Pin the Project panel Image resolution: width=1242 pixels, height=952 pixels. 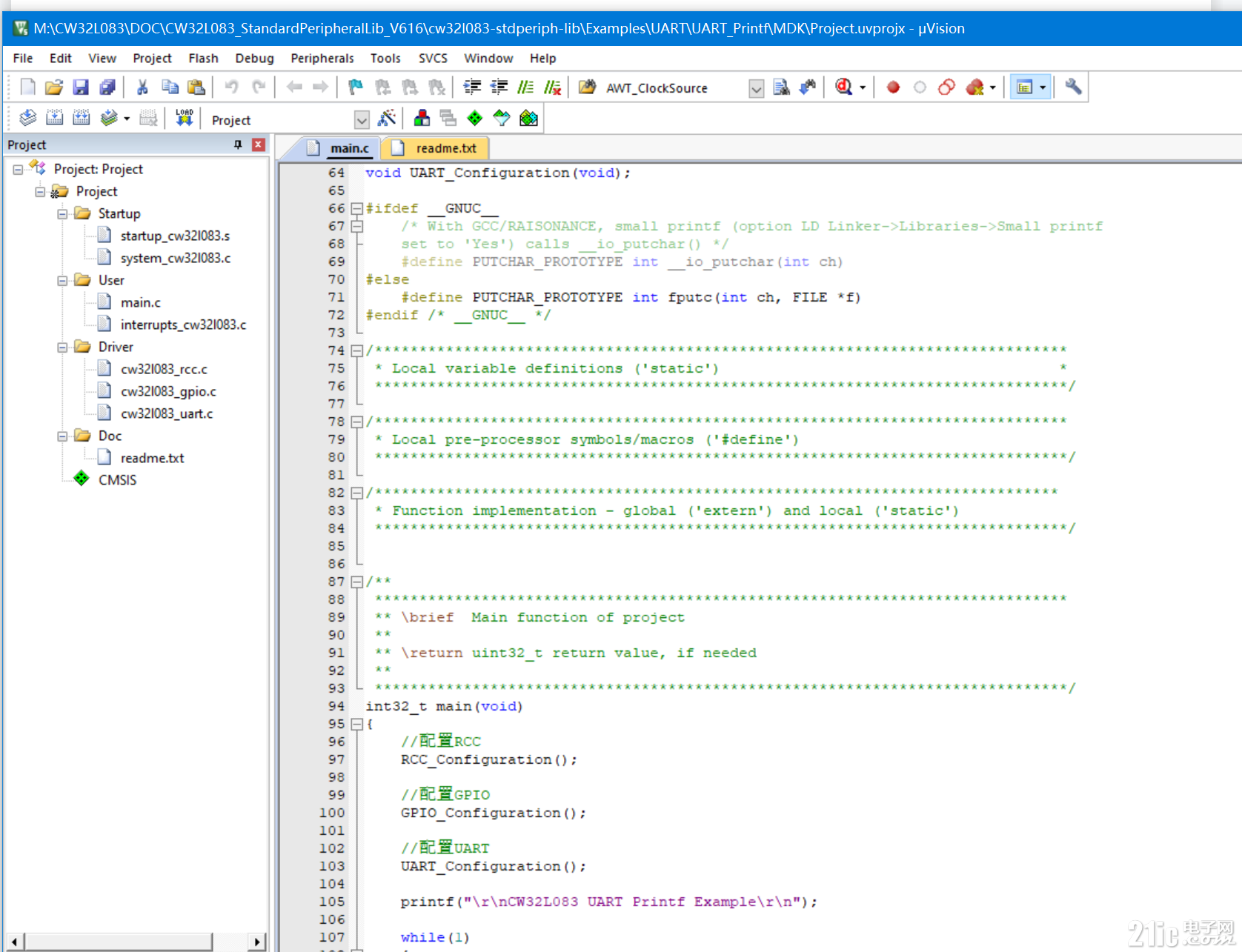238,144
